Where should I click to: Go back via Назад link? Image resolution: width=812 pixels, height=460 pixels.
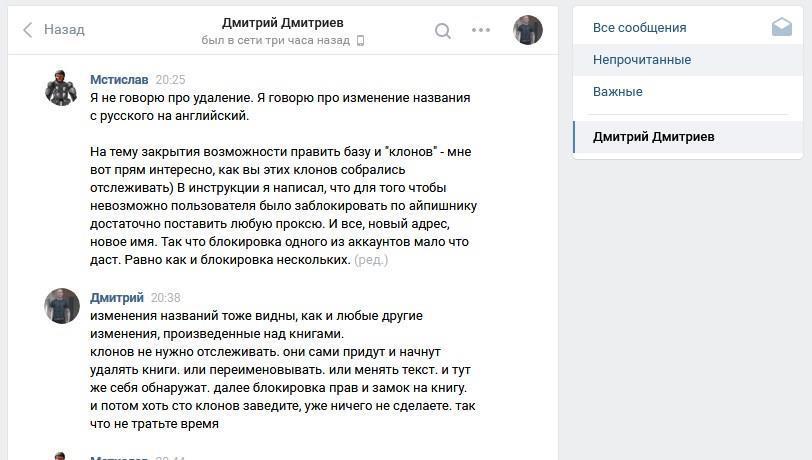pyautogui.click(x=64, y=30)
